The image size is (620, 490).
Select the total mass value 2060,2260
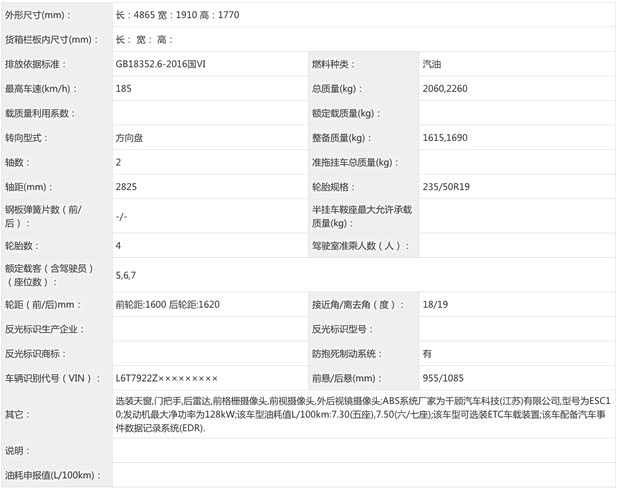click(x=446, y=89)
